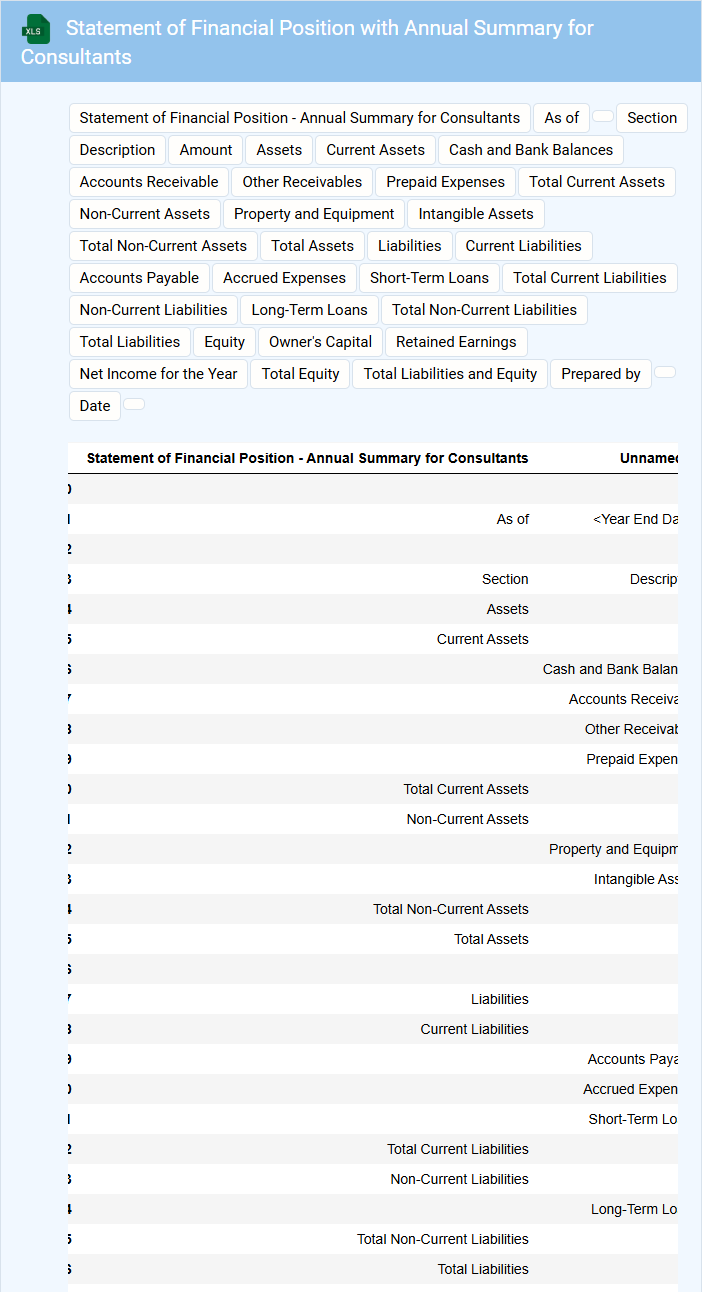Click the 'Property and Equipment' tag

314,214
